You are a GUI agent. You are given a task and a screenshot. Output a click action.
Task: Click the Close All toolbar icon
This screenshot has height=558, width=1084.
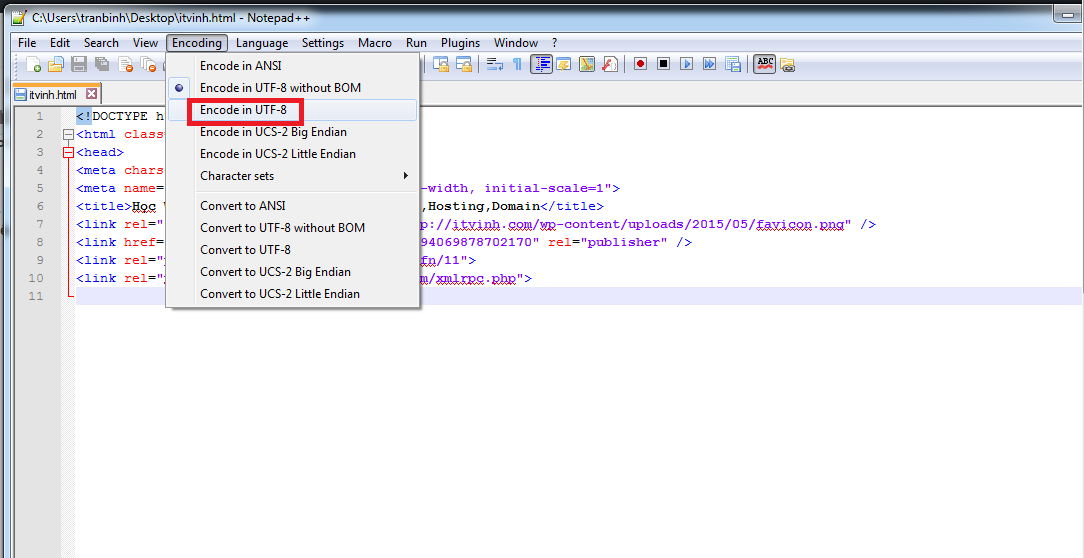pyautogui.click(x=148, y=65)
